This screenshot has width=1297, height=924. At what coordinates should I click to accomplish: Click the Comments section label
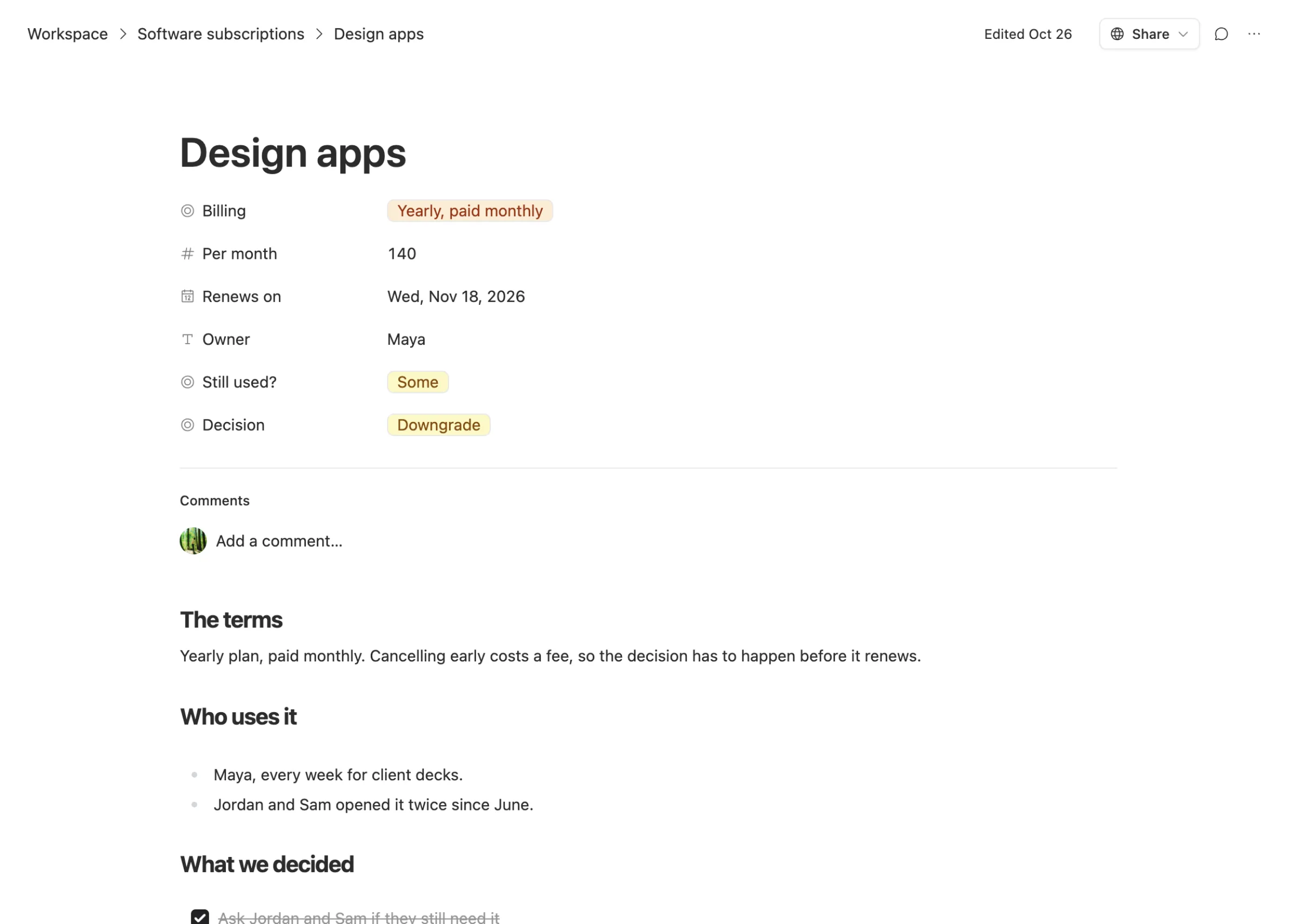(x=215, y=501)
